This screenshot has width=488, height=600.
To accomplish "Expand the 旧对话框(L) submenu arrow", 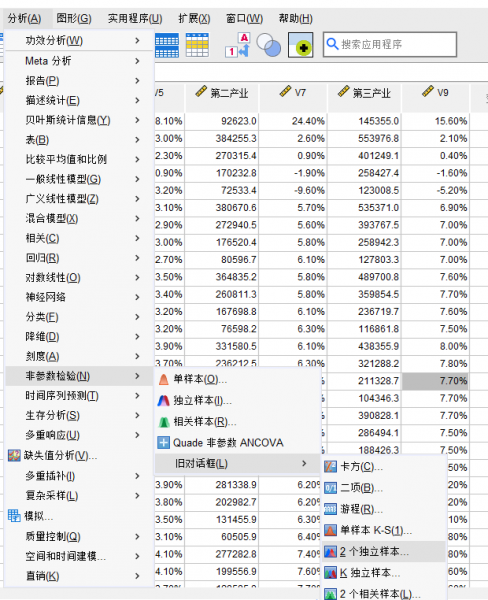I will click(304, 463).
